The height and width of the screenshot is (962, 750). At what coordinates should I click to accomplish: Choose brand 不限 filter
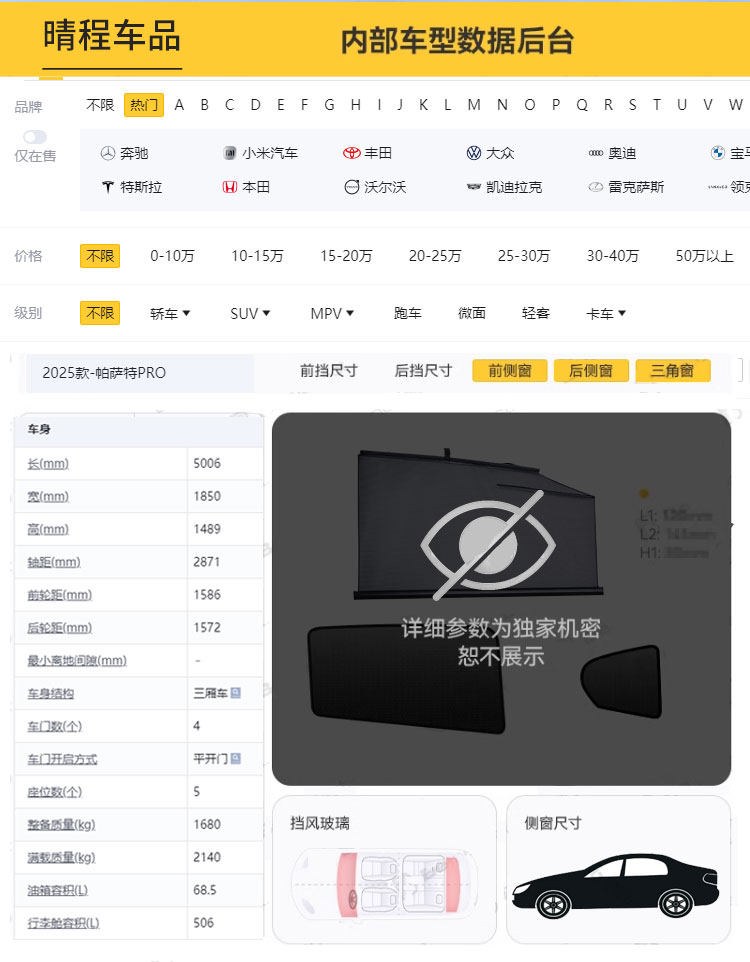click(x=100, y=105)
